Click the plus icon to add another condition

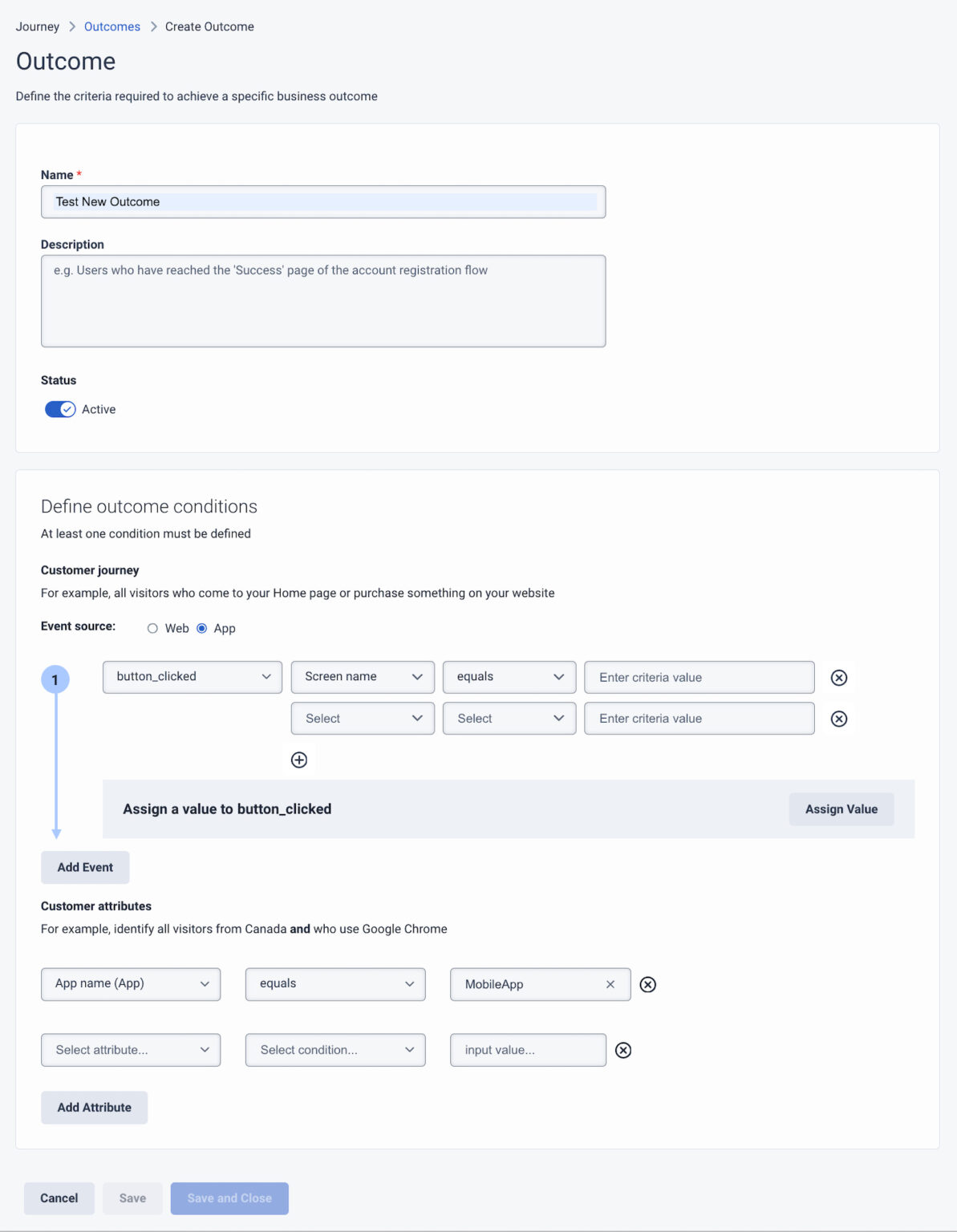298,759
